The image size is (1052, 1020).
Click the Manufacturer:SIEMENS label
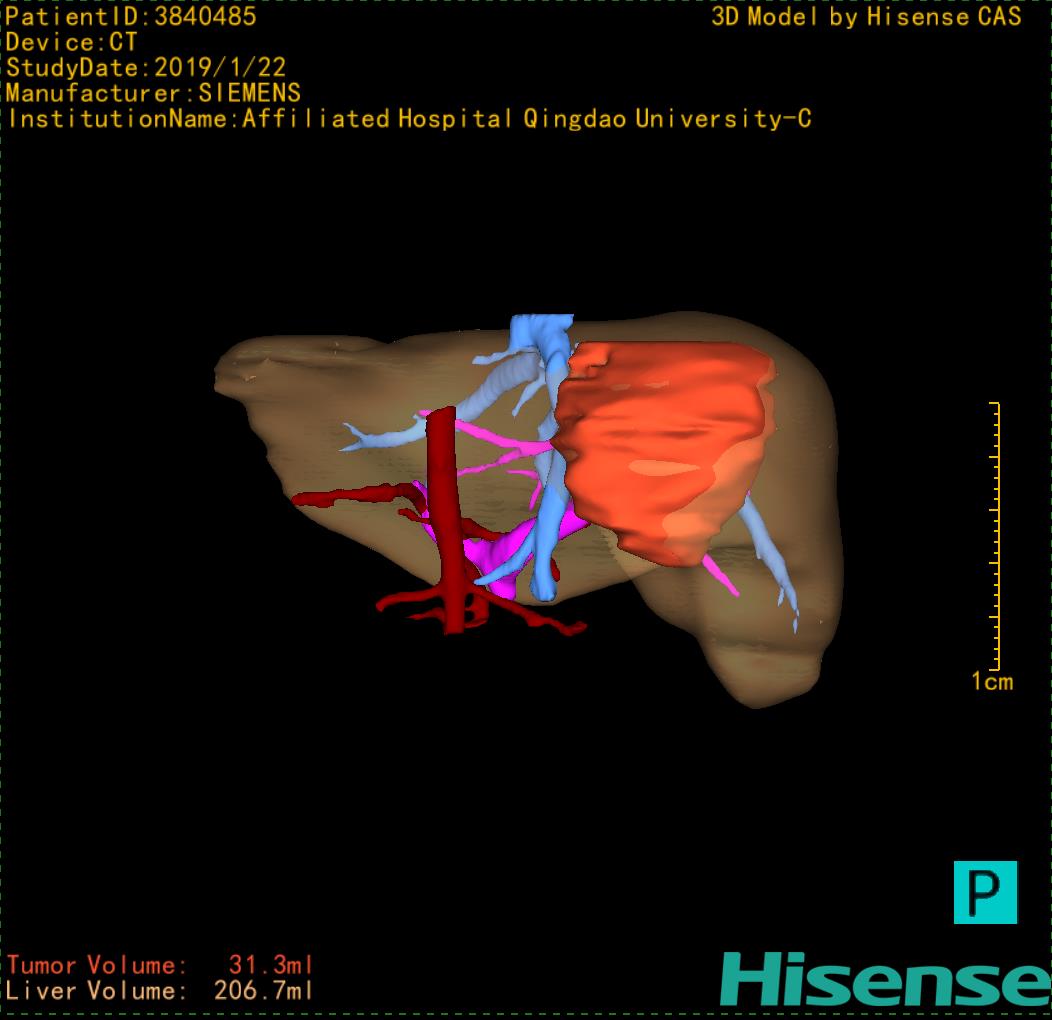[153, 93]
